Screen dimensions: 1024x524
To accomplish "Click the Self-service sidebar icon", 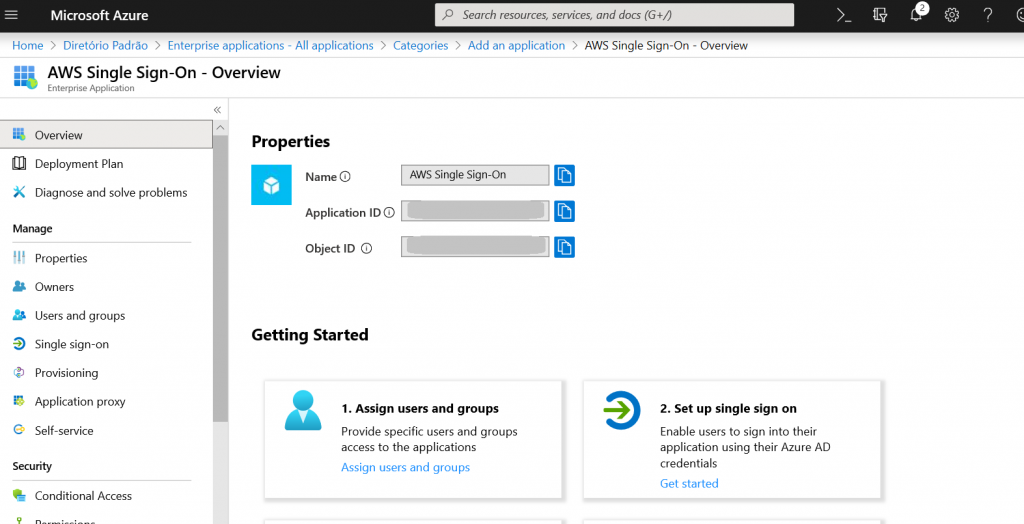I will pyautogui.click(x=19, y=430).
